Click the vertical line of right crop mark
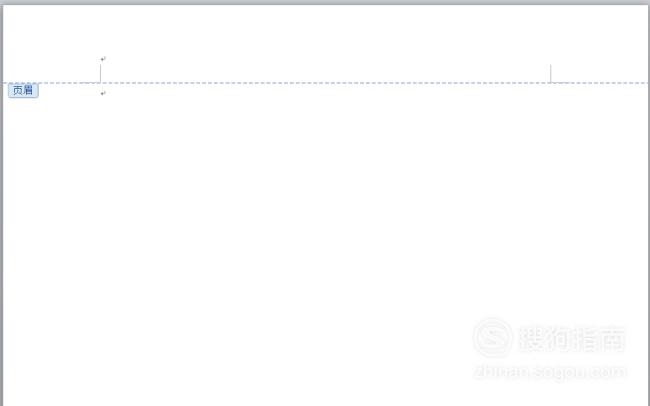Screen dimensions: 650x406 pos(551,73)
